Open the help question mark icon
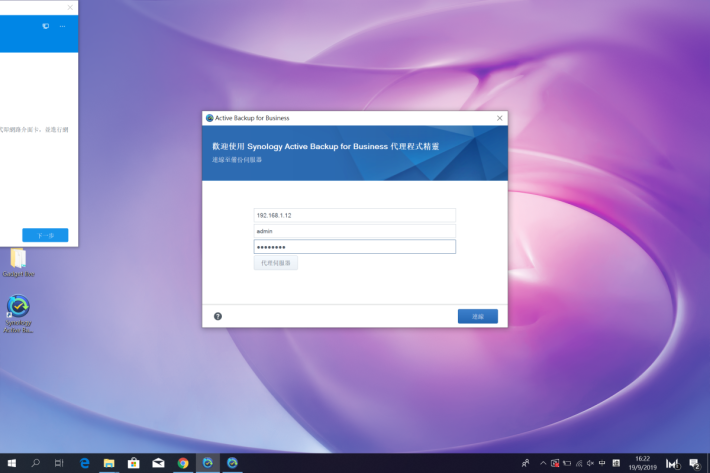This screenshot has height=473, width=710. [x=218, y=316]
